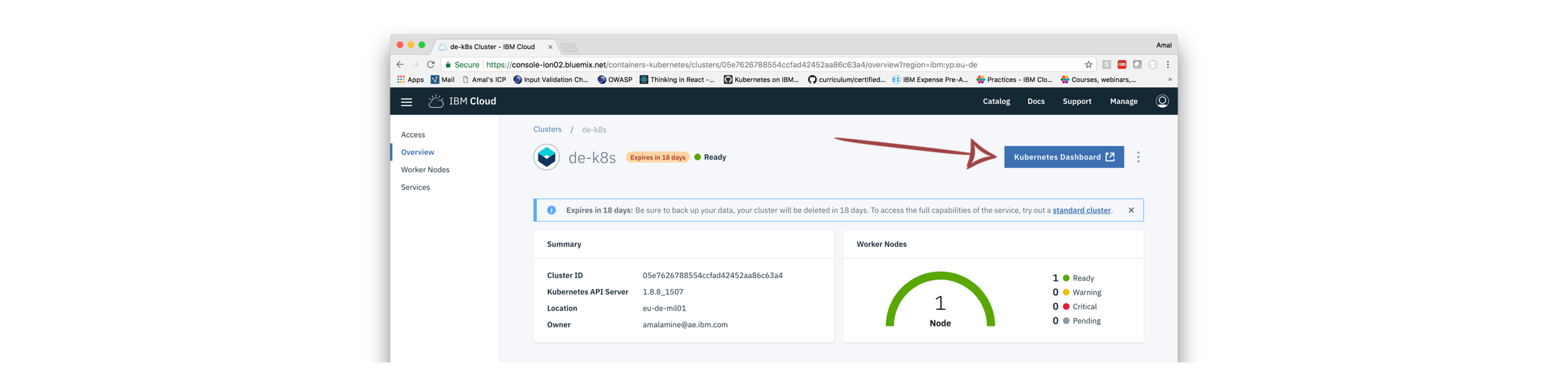Click the Secure padlock indicator
1568x379 pixels.
point(462,65)
